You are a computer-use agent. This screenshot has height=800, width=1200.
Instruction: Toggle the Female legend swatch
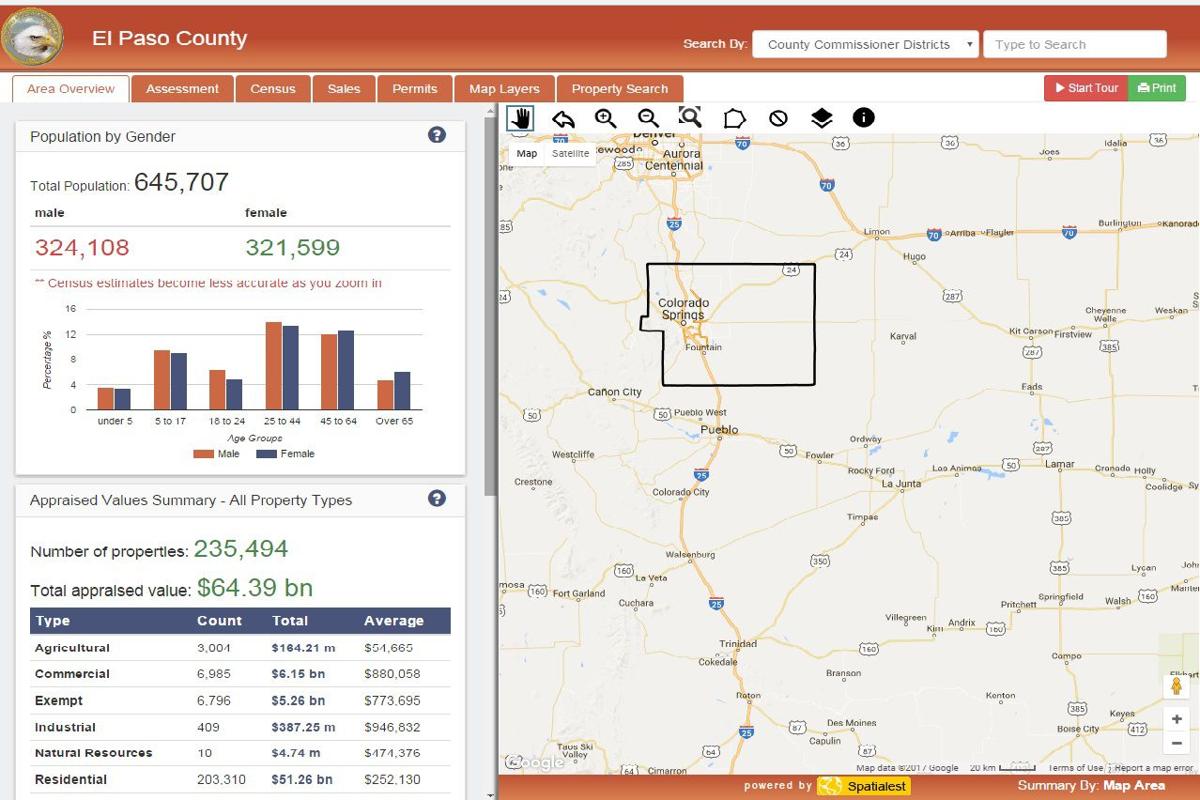point(266,453)
